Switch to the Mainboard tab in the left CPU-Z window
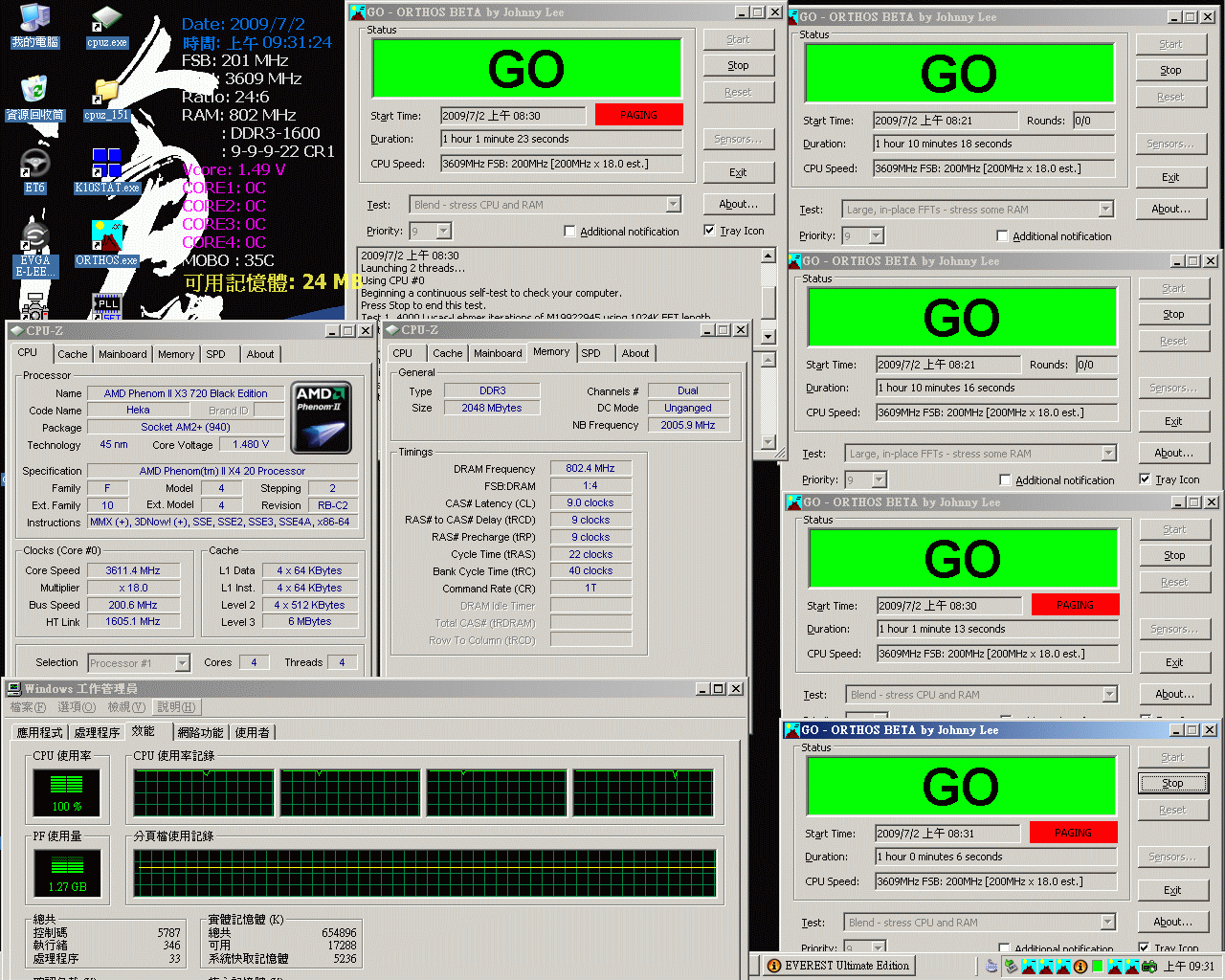This screenshot has width=1225, height=980. (x=122, y=354)
